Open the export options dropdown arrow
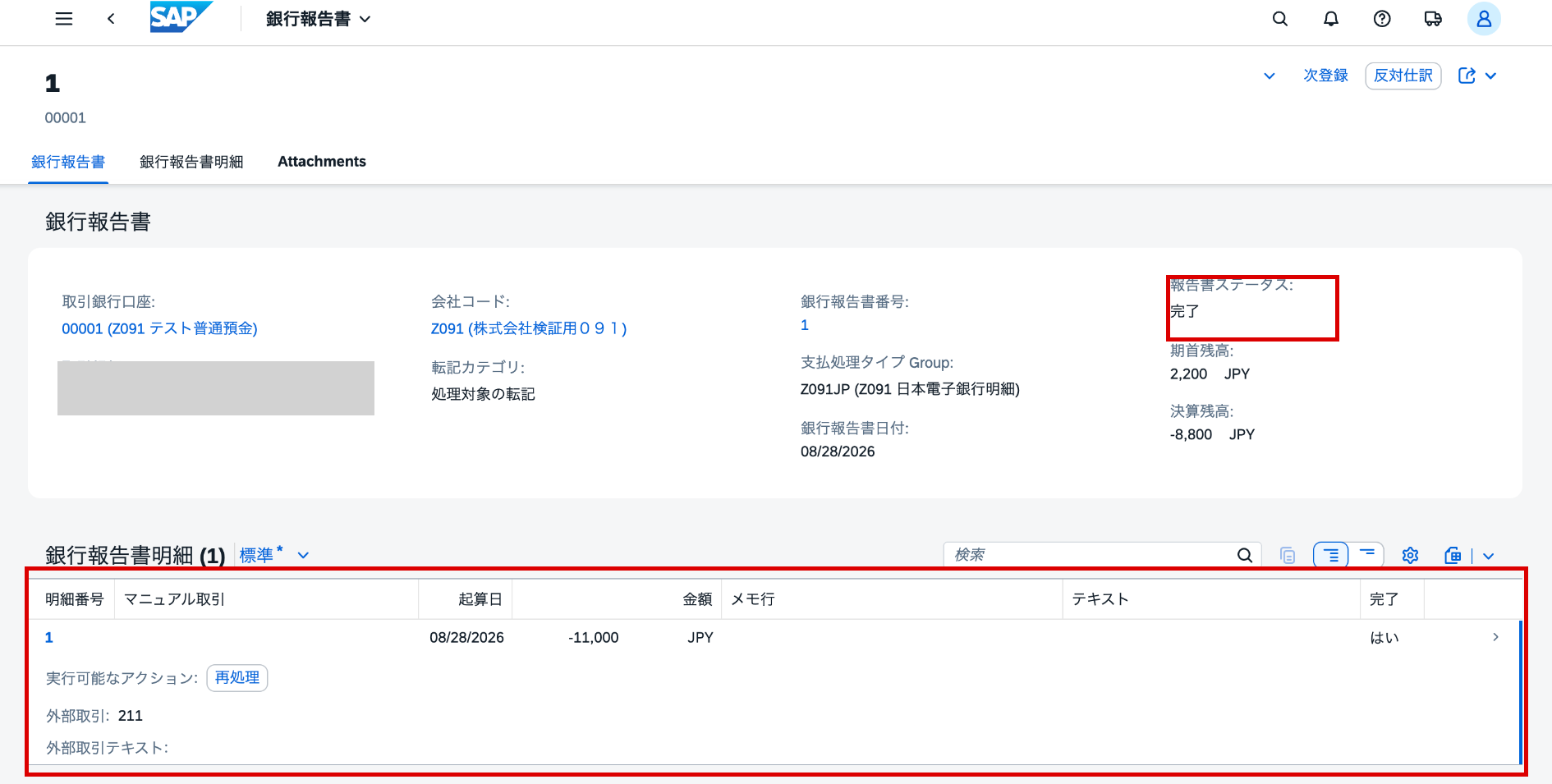 pyautogui.click(x=1488, y=556)
